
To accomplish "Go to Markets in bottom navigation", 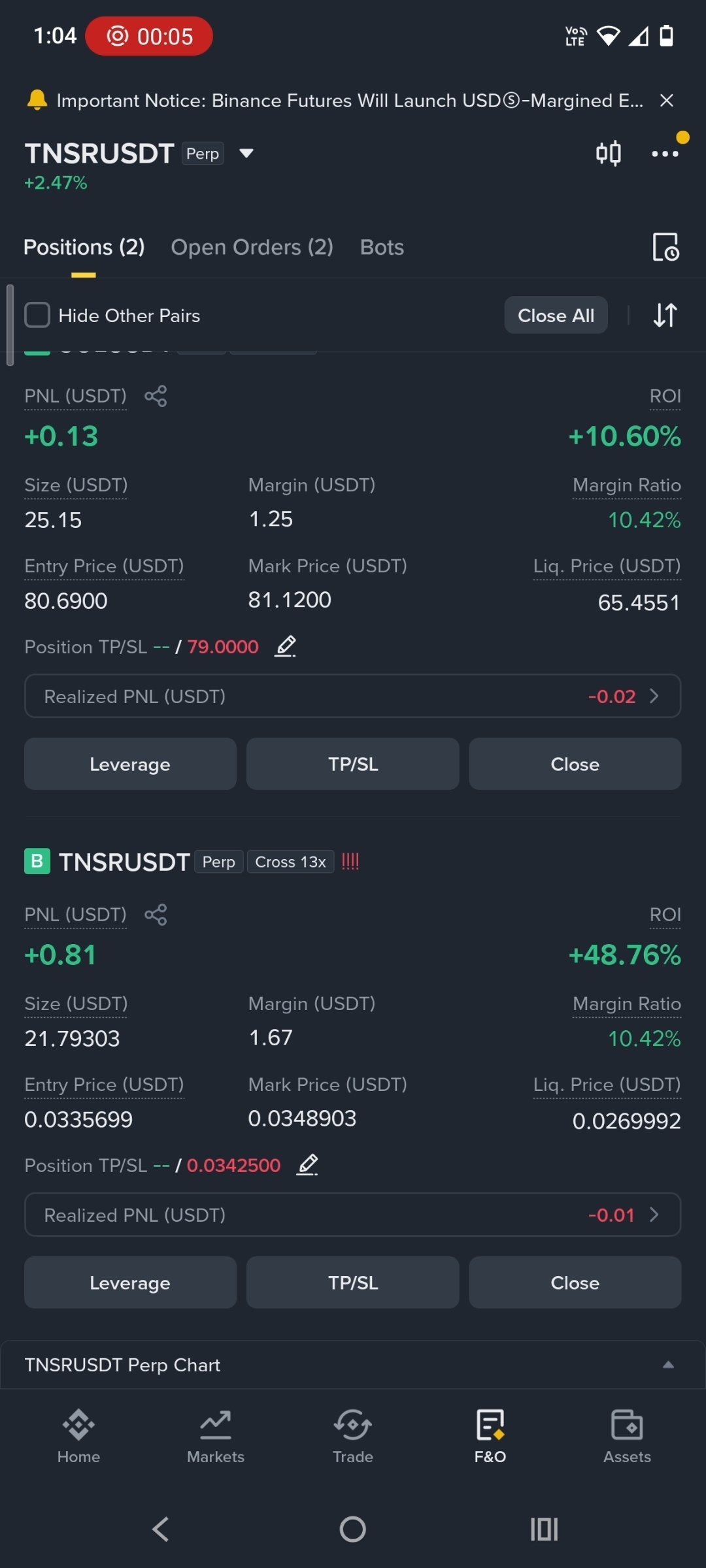I will click(x=216, y=1437).
